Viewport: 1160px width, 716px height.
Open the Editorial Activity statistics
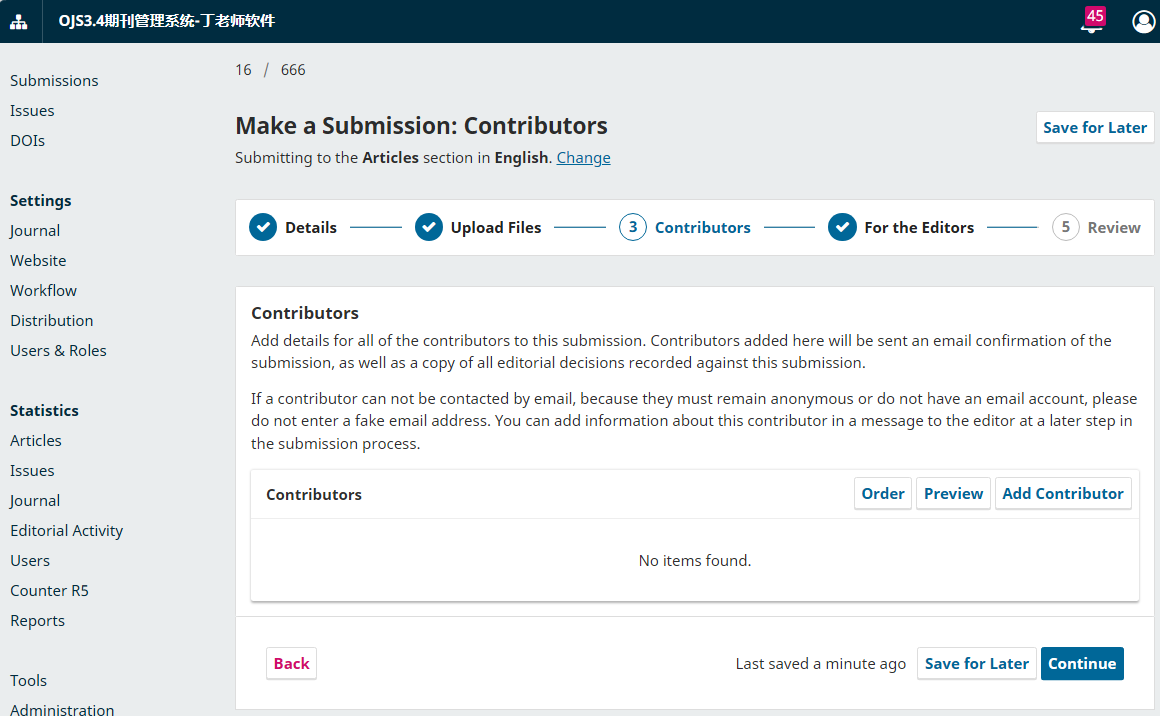pos(66,530)
